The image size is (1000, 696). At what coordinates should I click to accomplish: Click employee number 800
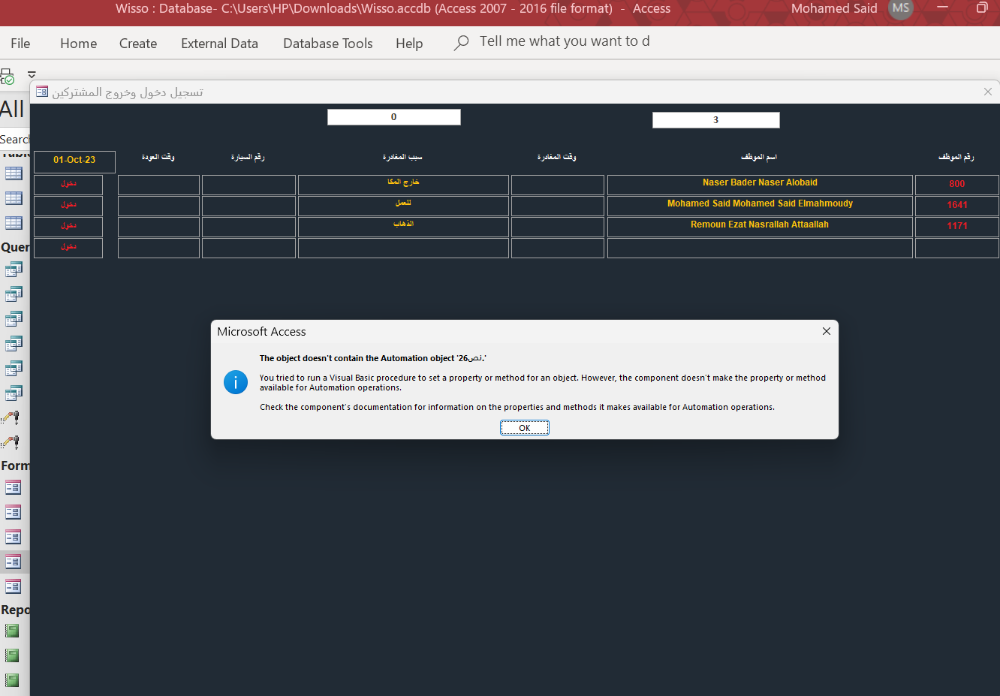957,184
